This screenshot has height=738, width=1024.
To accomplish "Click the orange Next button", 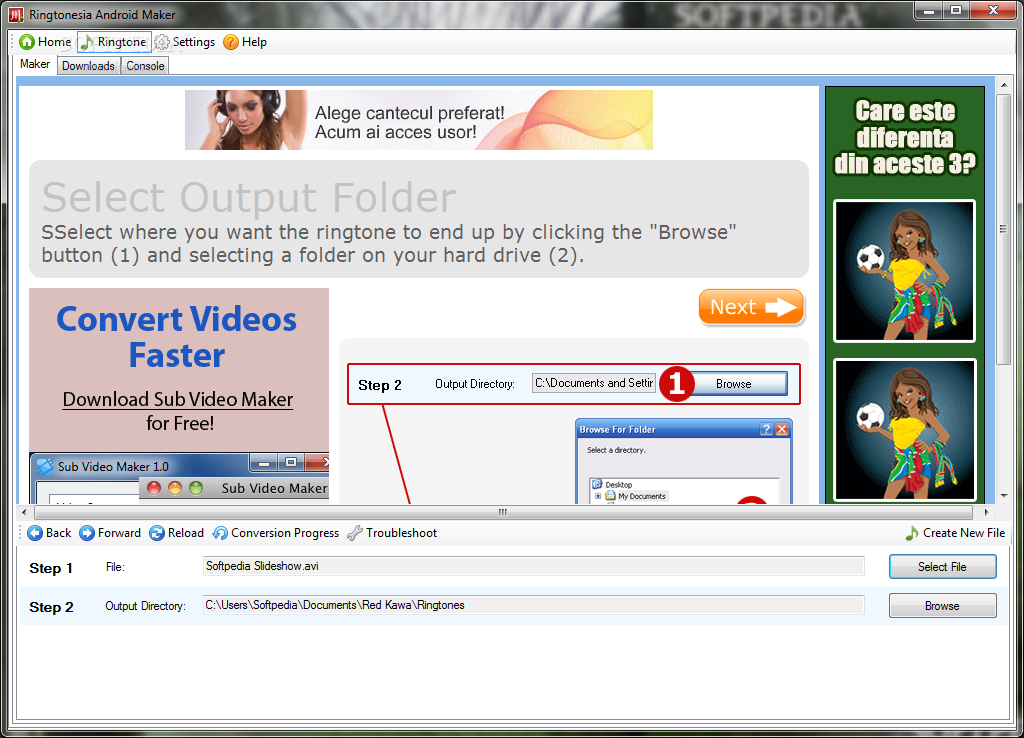I will pos(751,307).
